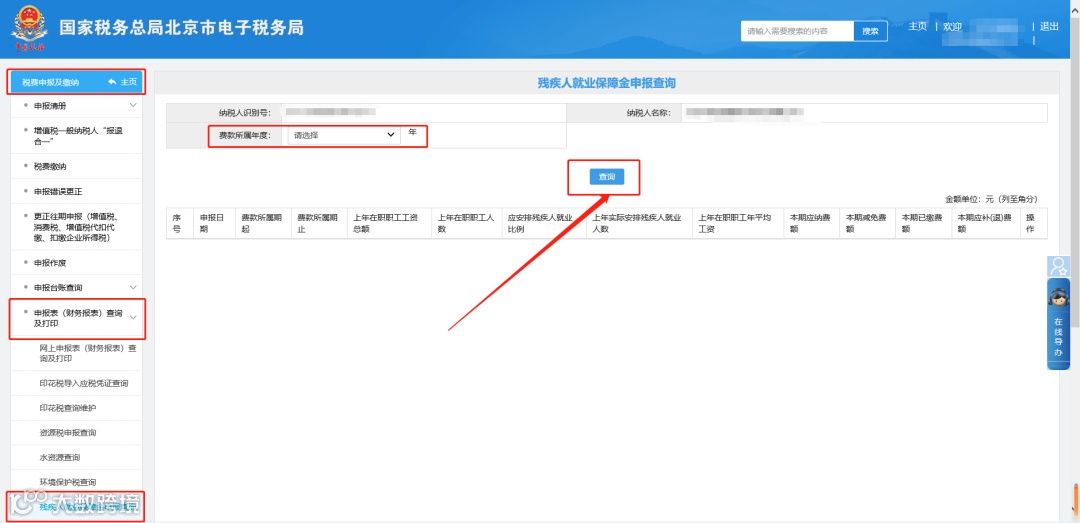The height and width of the screenshot is (523, 1080).
Task: Focus the search input box
Action: point(797,31)
